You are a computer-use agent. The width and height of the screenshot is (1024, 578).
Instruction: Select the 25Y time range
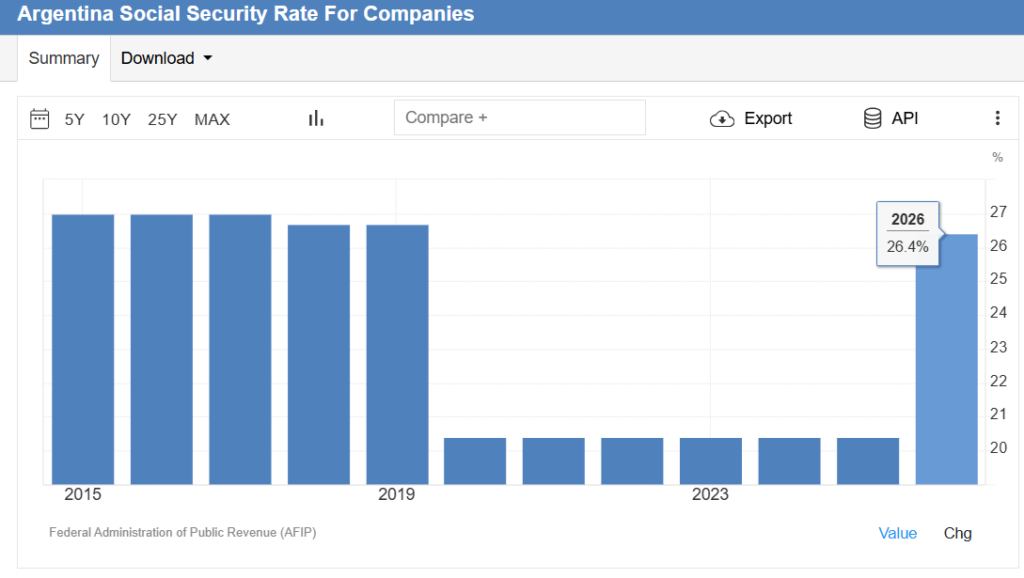click(162, 119)
